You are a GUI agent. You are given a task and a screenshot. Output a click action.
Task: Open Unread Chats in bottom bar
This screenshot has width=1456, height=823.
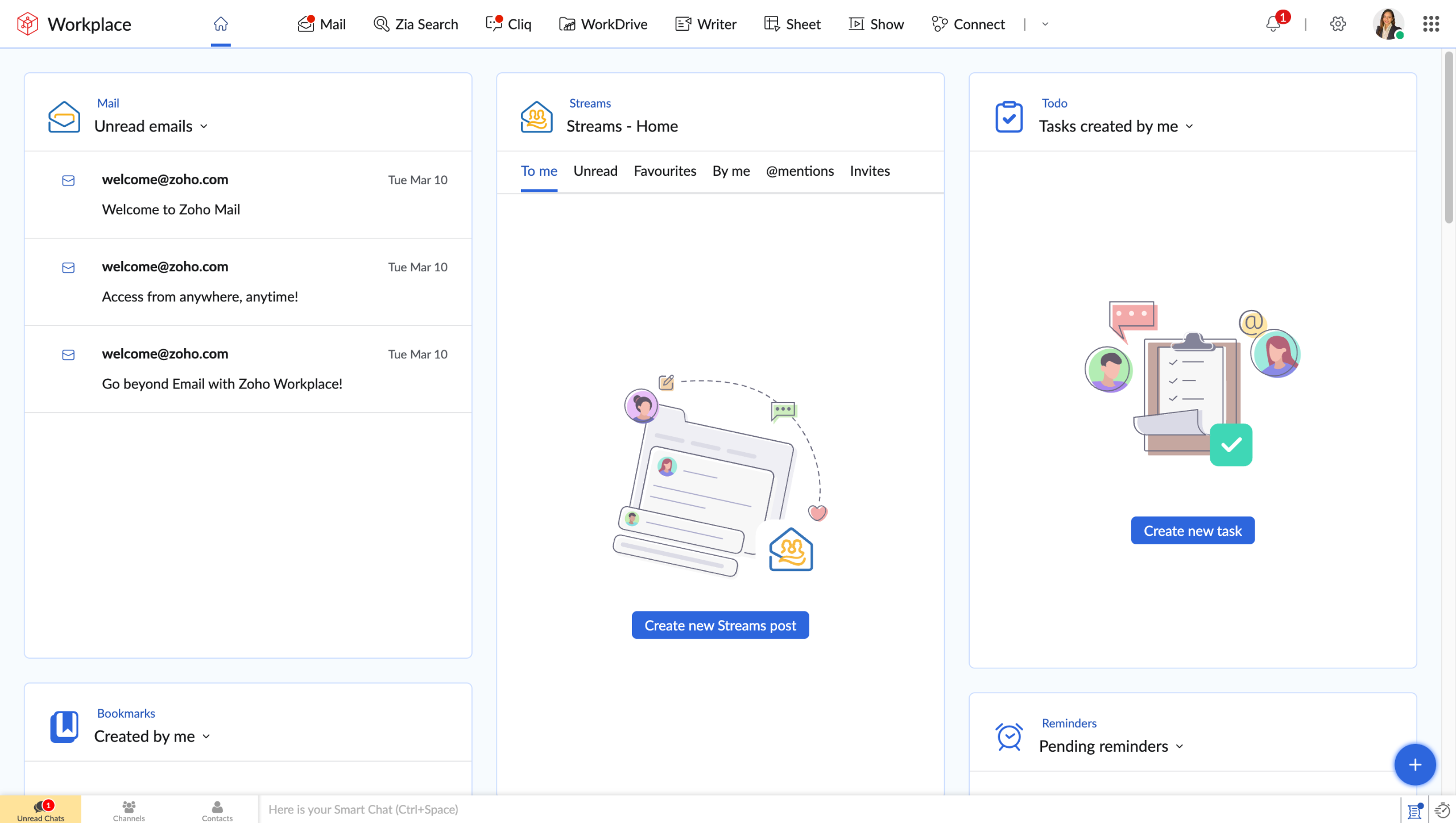40,810
